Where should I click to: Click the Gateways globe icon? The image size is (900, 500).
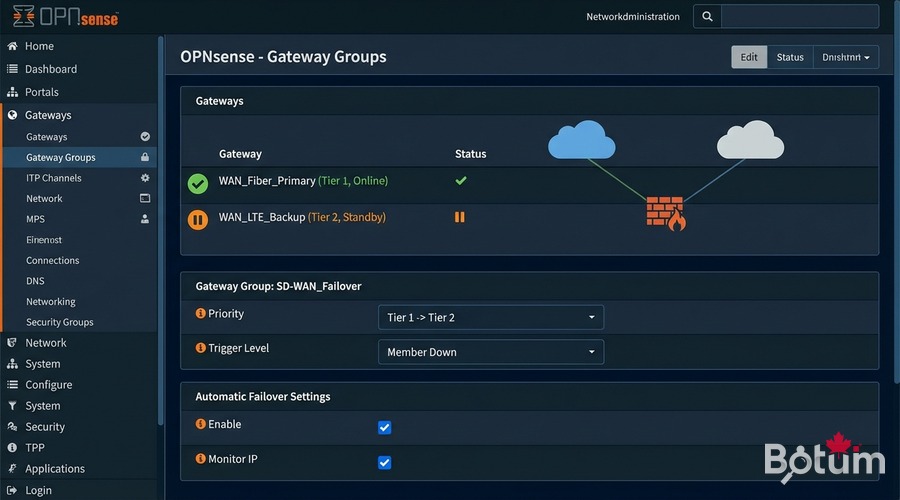[12, 115]
